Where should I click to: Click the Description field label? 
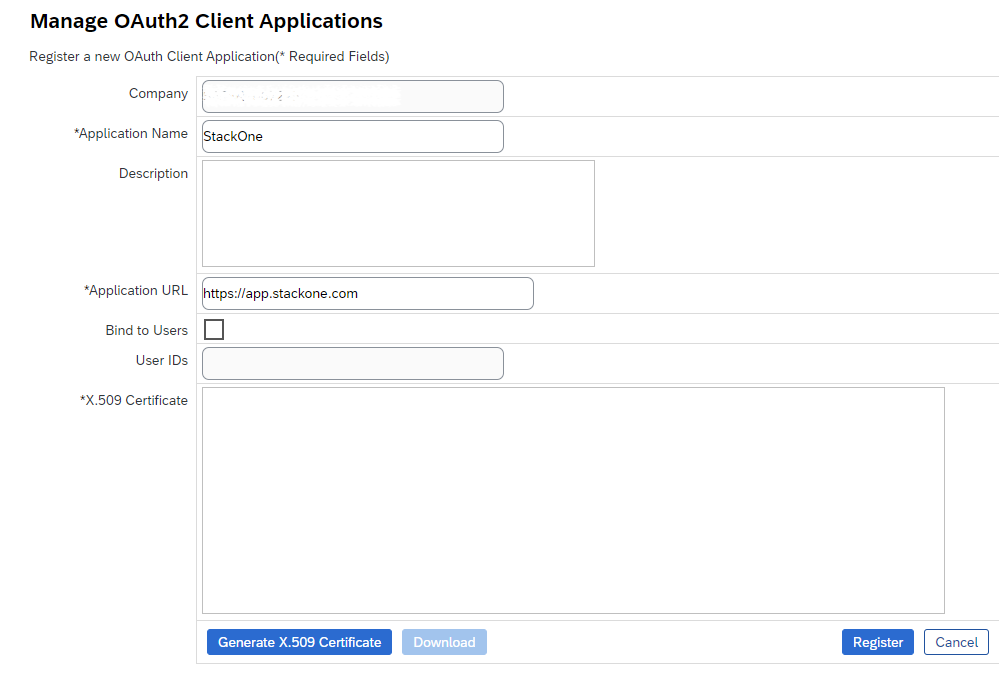[153, 173]
